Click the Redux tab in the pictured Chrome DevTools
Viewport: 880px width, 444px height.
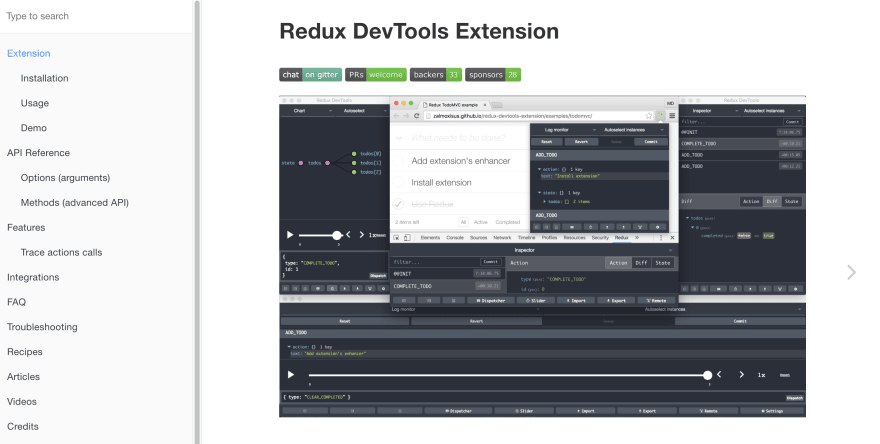[x=621, y=238]
